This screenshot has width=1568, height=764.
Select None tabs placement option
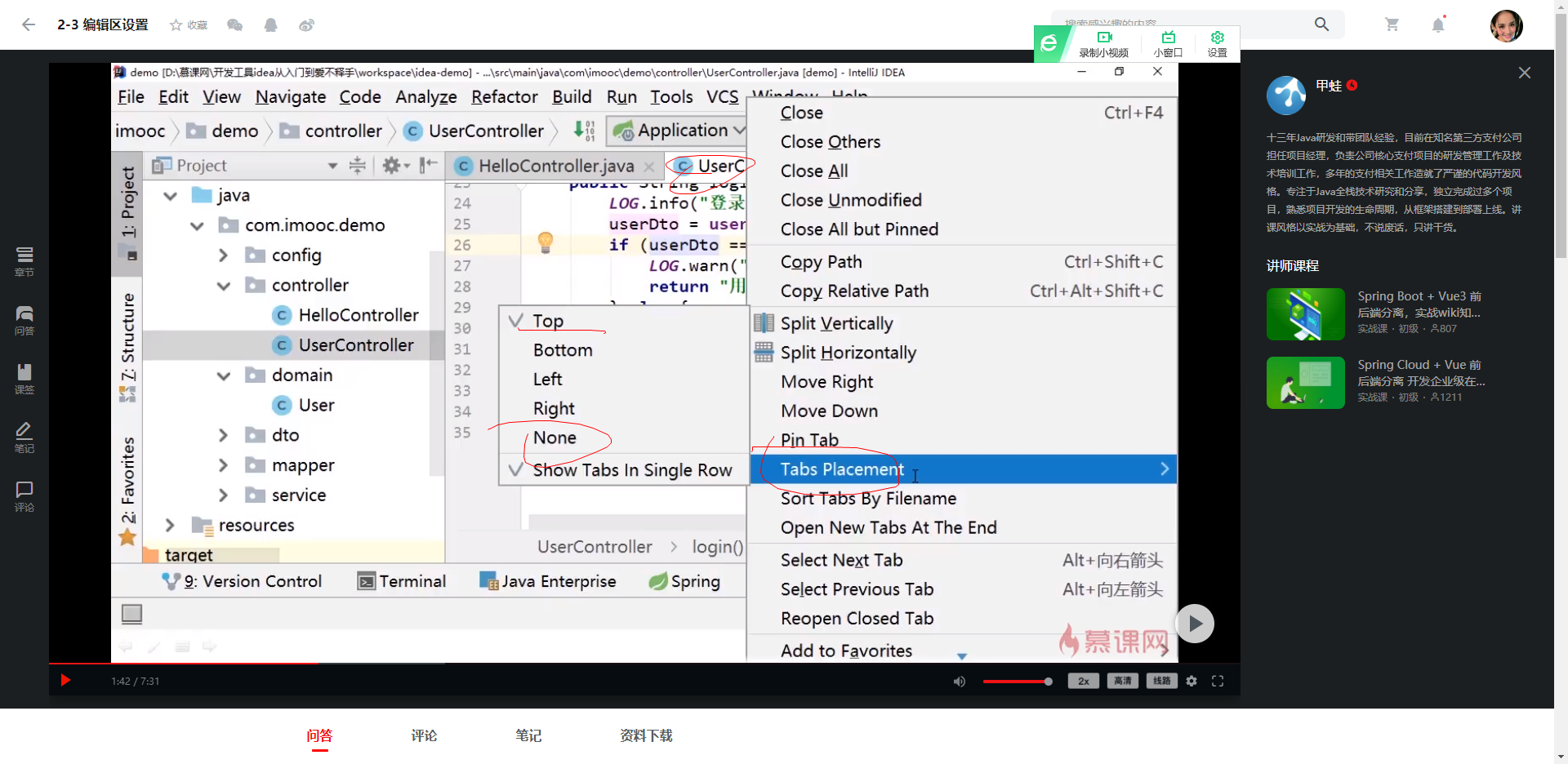click(624, 438)
